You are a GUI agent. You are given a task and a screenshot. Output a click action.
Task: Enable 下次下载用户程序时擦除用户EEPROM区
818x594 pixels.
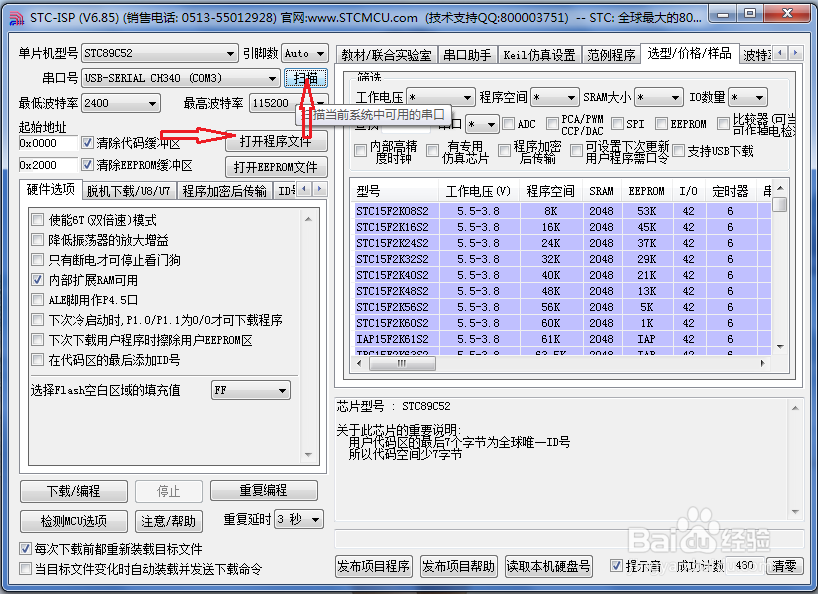[x=37, y=340]
